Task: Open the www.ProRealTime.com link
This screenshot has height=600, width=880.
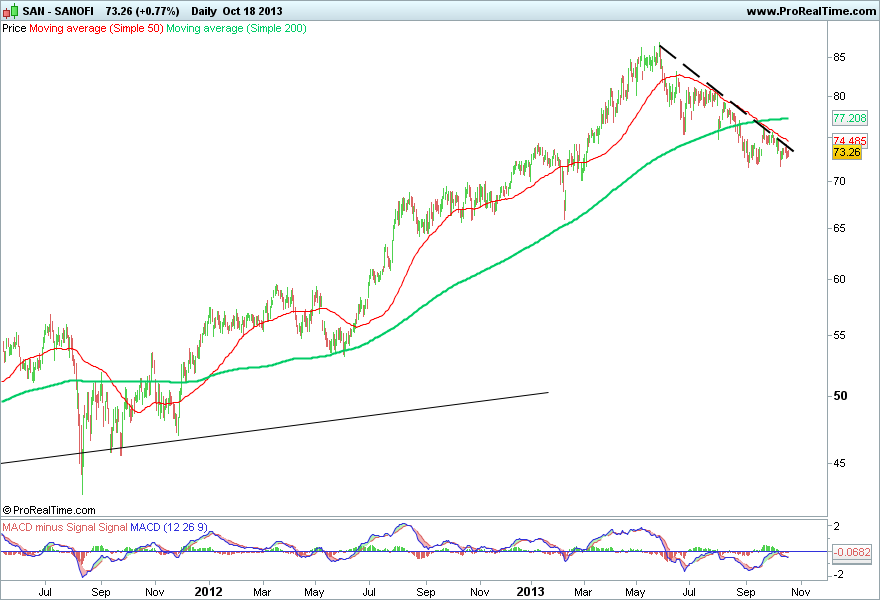Action: tap(811, 11)
